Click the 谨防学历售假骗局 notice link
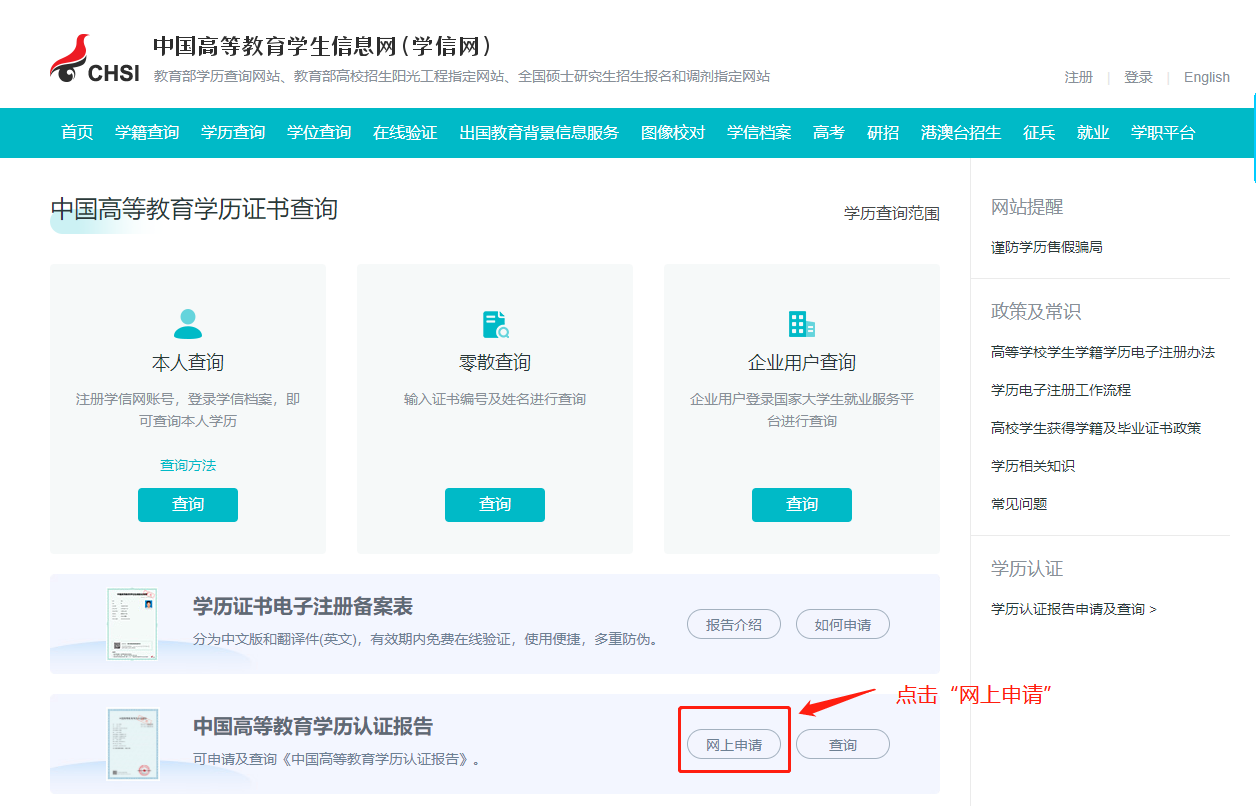The height and width of the screenshot is (806, 1256). pyautogui.click(x=1045, y=246)
